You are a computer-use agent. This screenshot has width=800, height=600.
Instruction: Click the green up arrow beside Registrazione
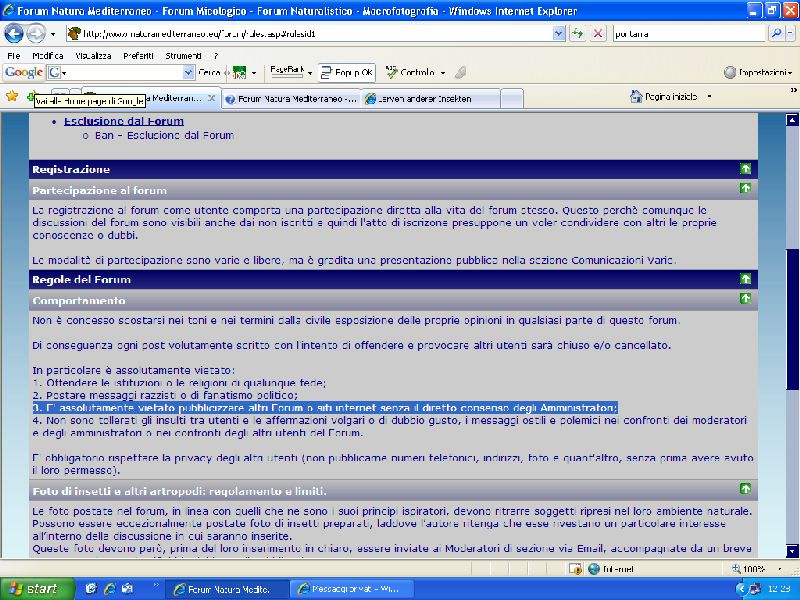click(x=744, y=169)
